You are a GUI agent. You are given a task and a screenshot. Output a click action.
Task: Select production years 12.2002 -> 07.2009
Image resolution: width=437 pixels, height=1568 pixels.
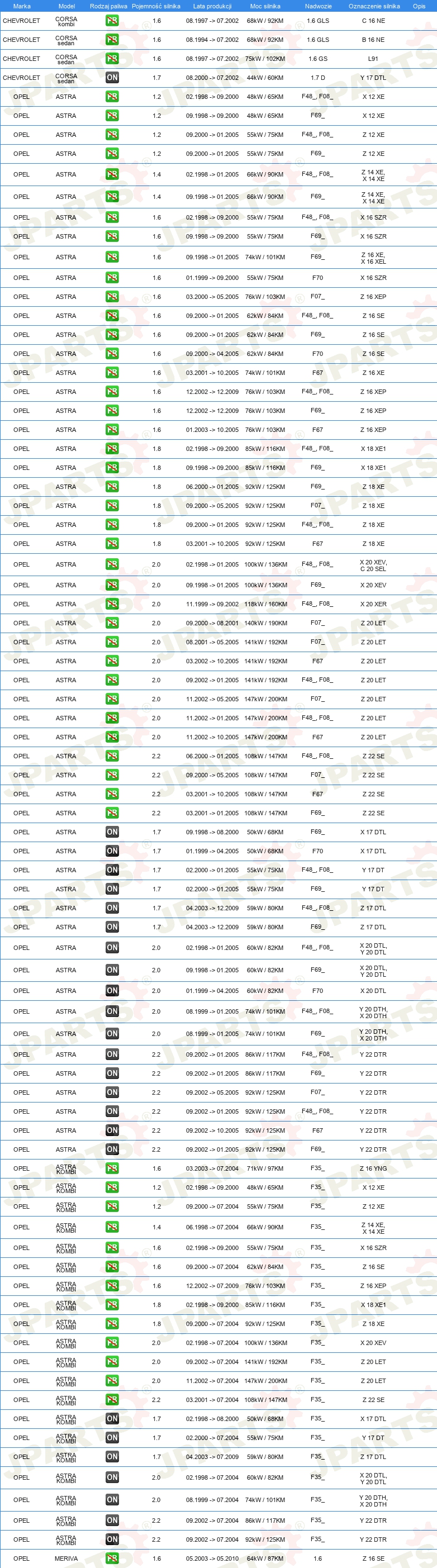212,1286
